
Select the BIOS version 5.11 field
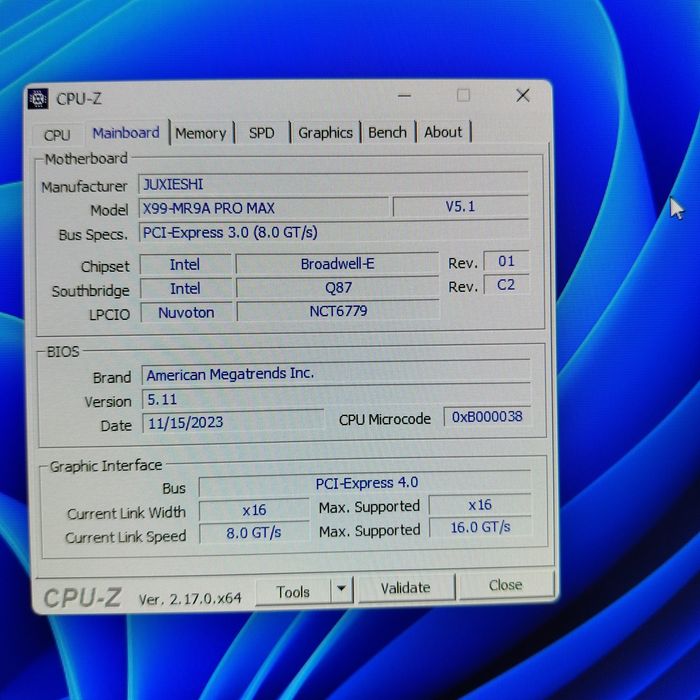pos(336,398)
